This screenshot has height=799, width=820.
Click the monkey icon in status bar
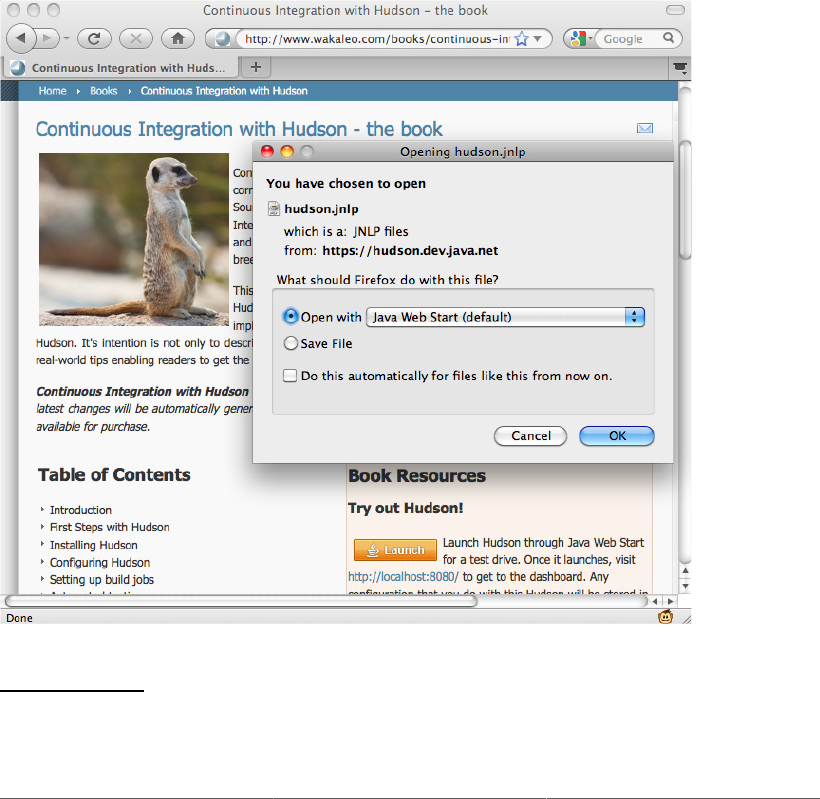tap(665, 617)
